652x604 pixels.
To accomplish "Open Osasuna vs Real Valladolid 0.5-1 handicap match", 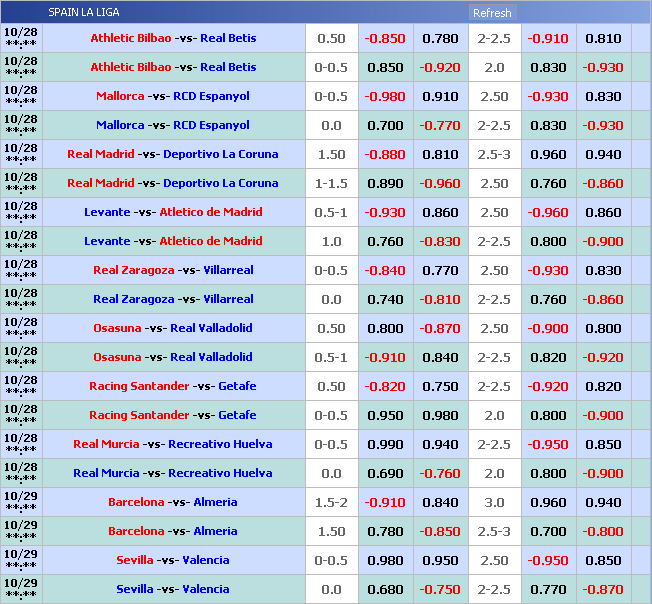I will (173, 358).
